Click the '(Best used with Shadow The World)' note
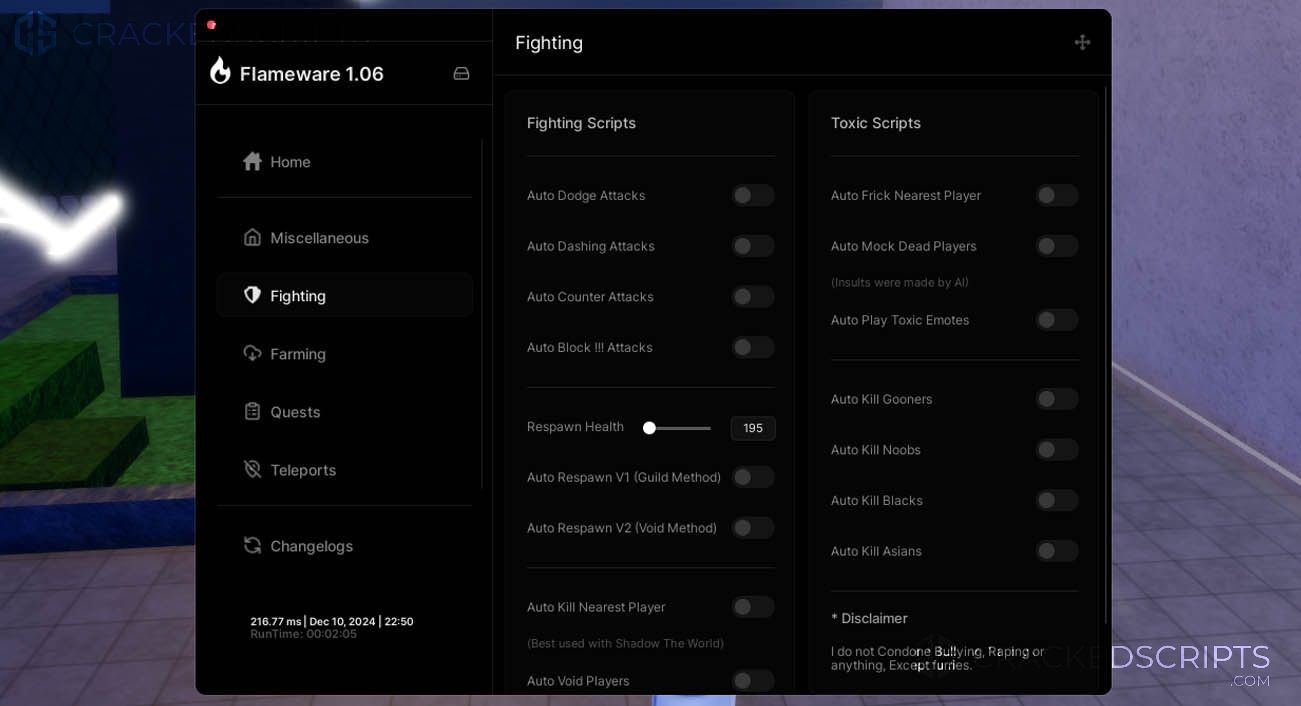 (x=625, y=643)
